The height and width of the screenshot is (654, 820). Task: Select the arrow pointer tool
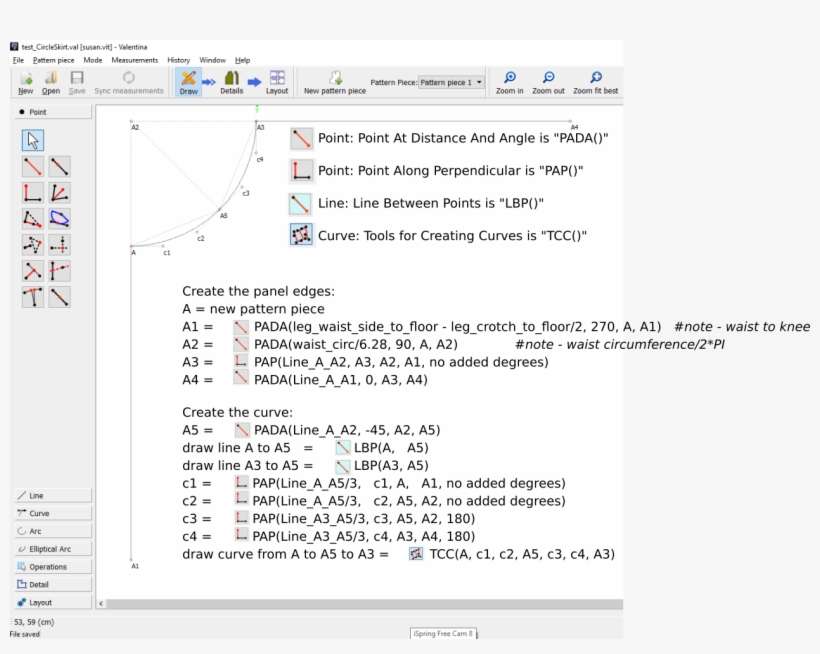33,141
